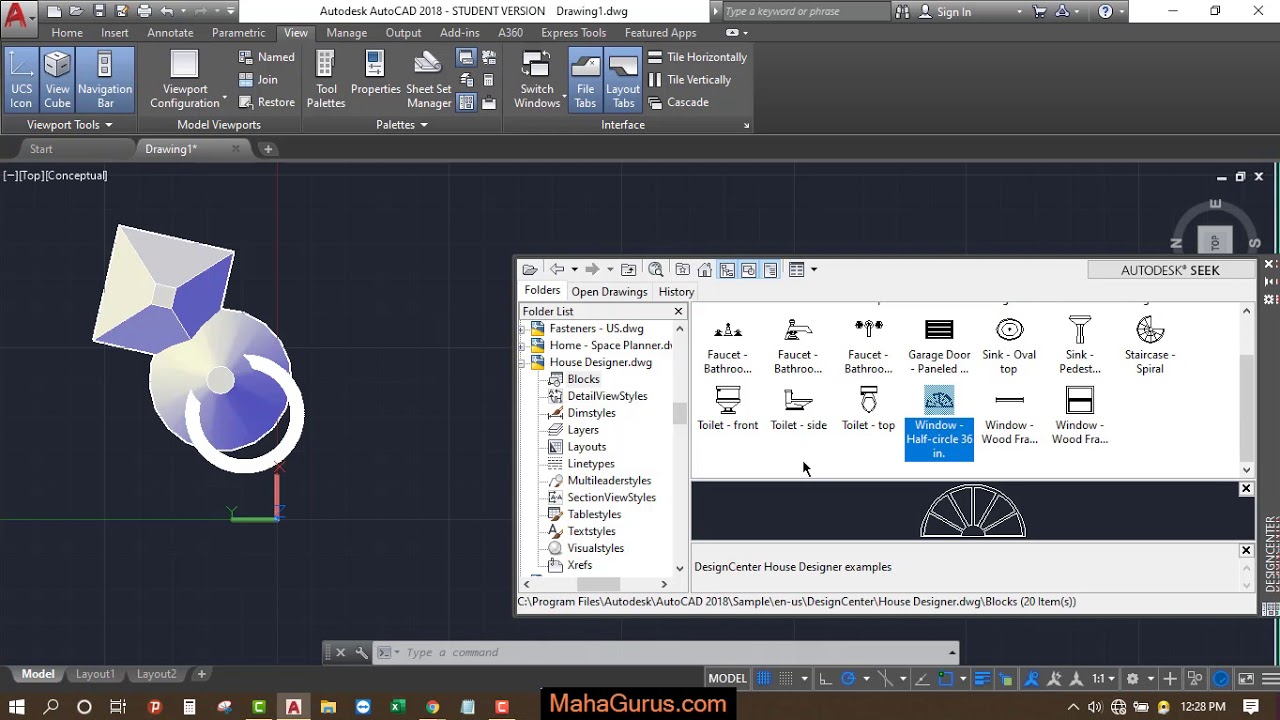1280x720 pixels.
Task: Click Cascade windows
Action: coord(678,102)
